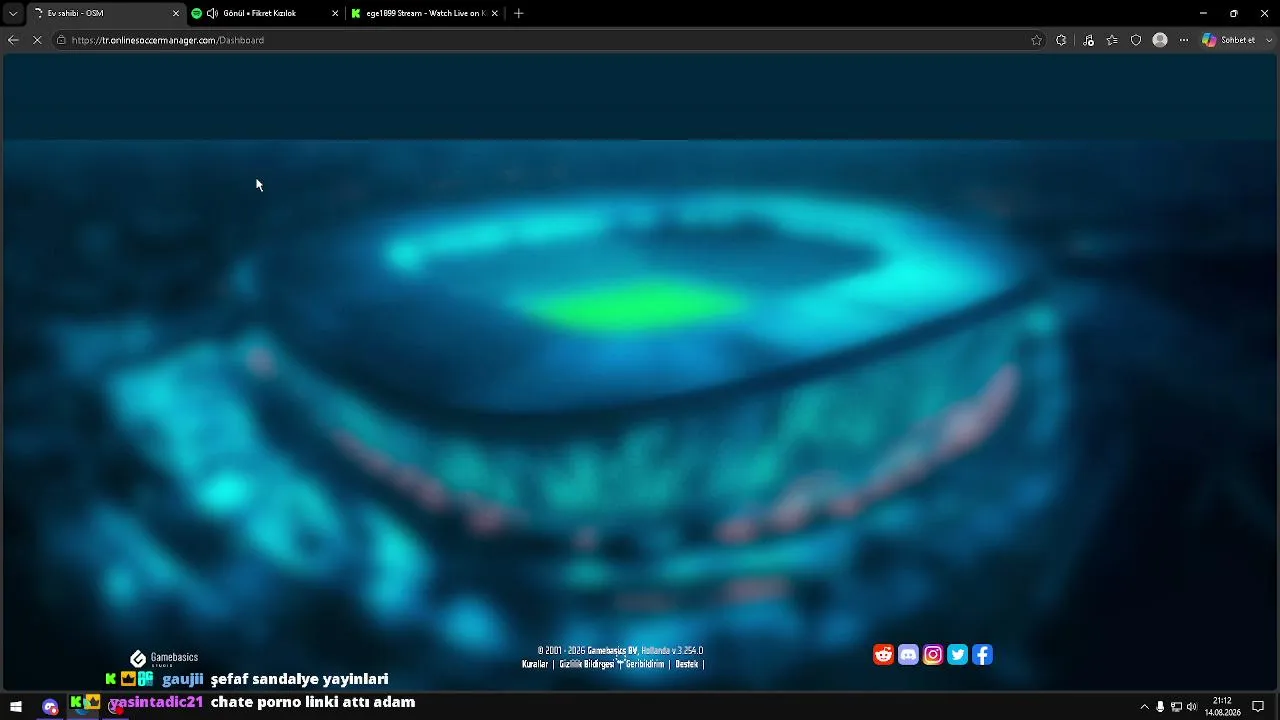Close the Ev sahibi - OSM tab
The image size is (1280, 720).
point(176,13)
